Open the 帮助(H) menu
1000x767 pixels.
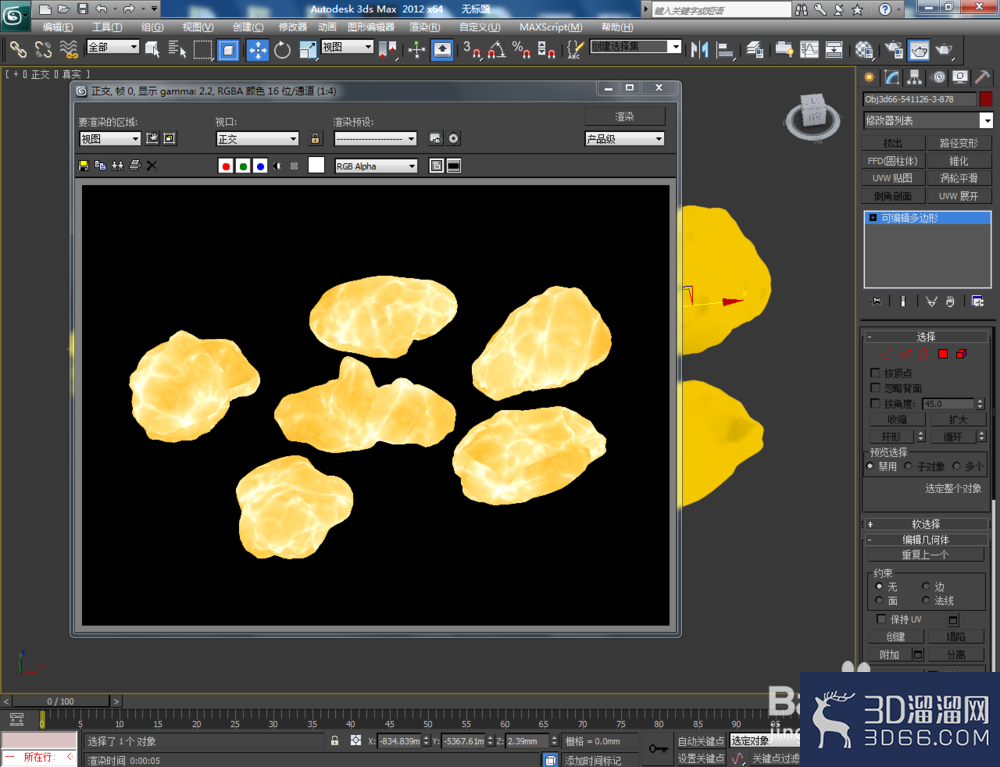tap(617, 27)
